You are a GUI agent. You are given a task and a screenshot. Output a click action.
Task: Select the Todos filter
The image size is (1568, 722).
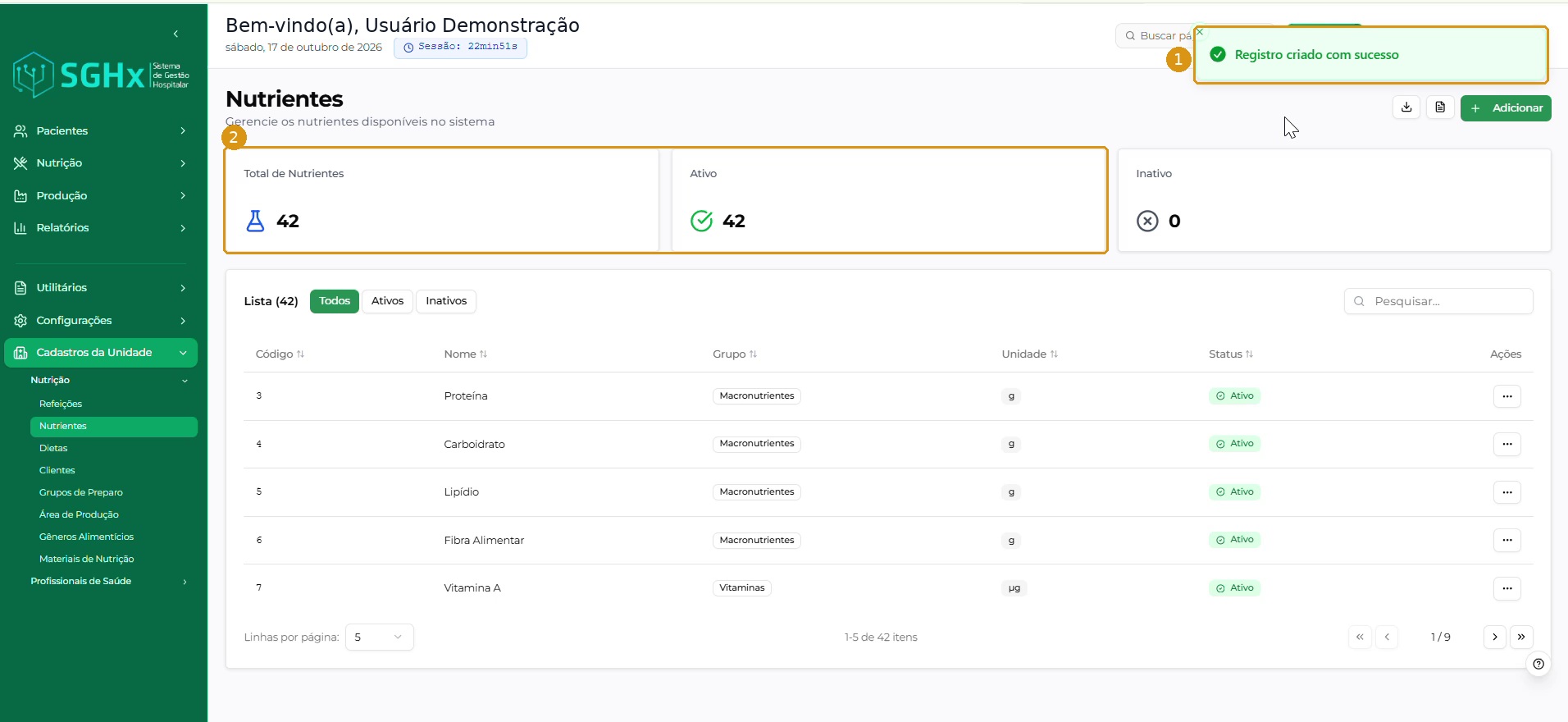click(335, 301)
